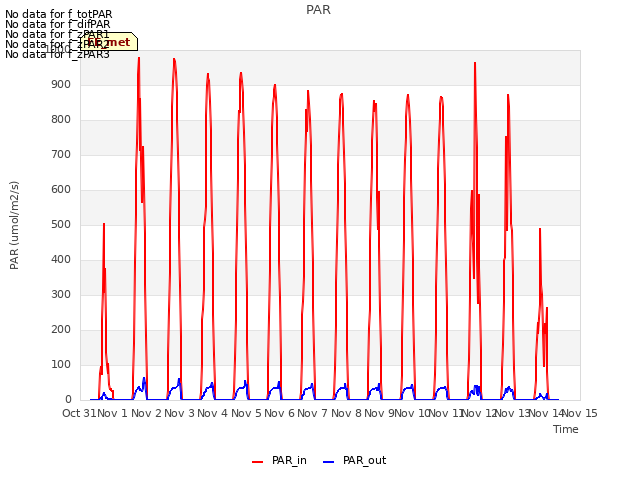Click the 'No data for f_difPAR' message
The image size is (640, 480).
coord(58,24)
